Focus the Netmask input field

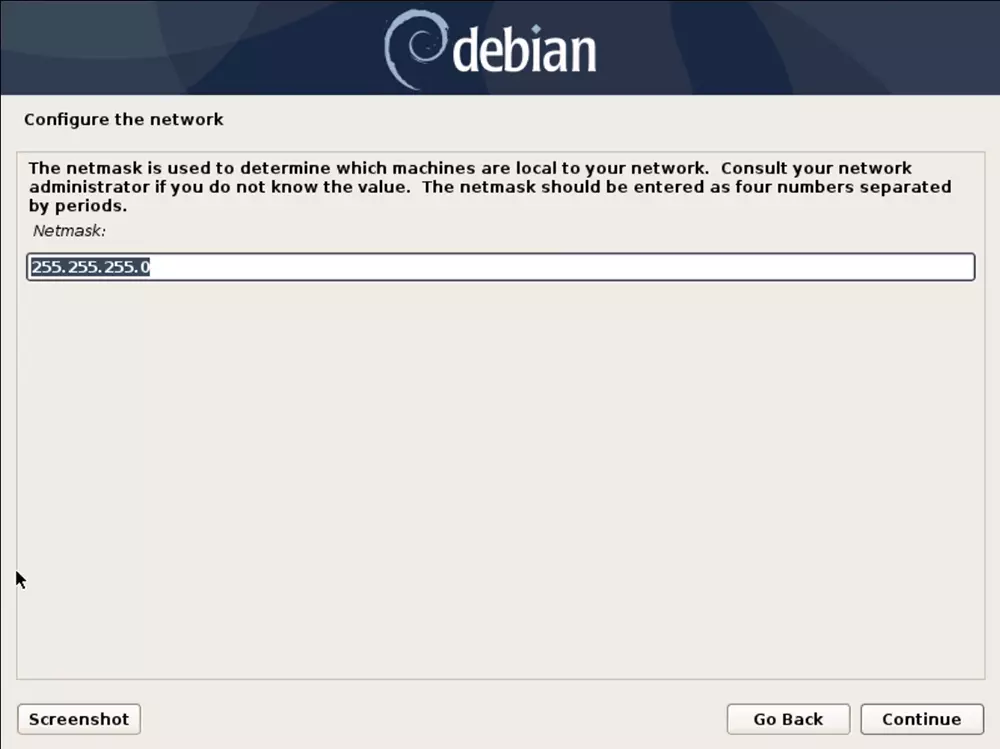[x=501, y=267]
